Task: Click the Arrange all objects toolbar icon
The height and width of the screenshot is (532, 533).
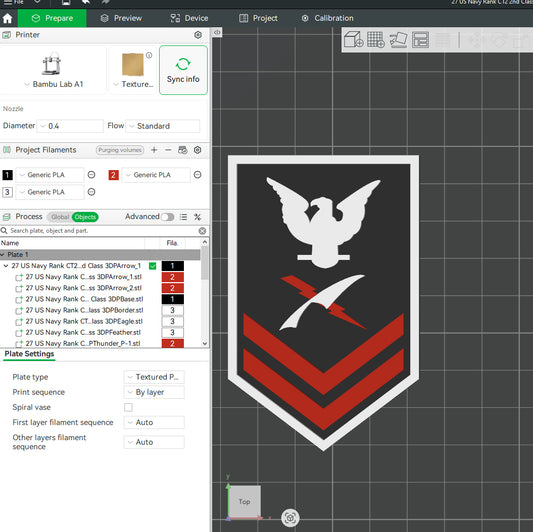Action: pyautogui.click(x=420, y=39)
